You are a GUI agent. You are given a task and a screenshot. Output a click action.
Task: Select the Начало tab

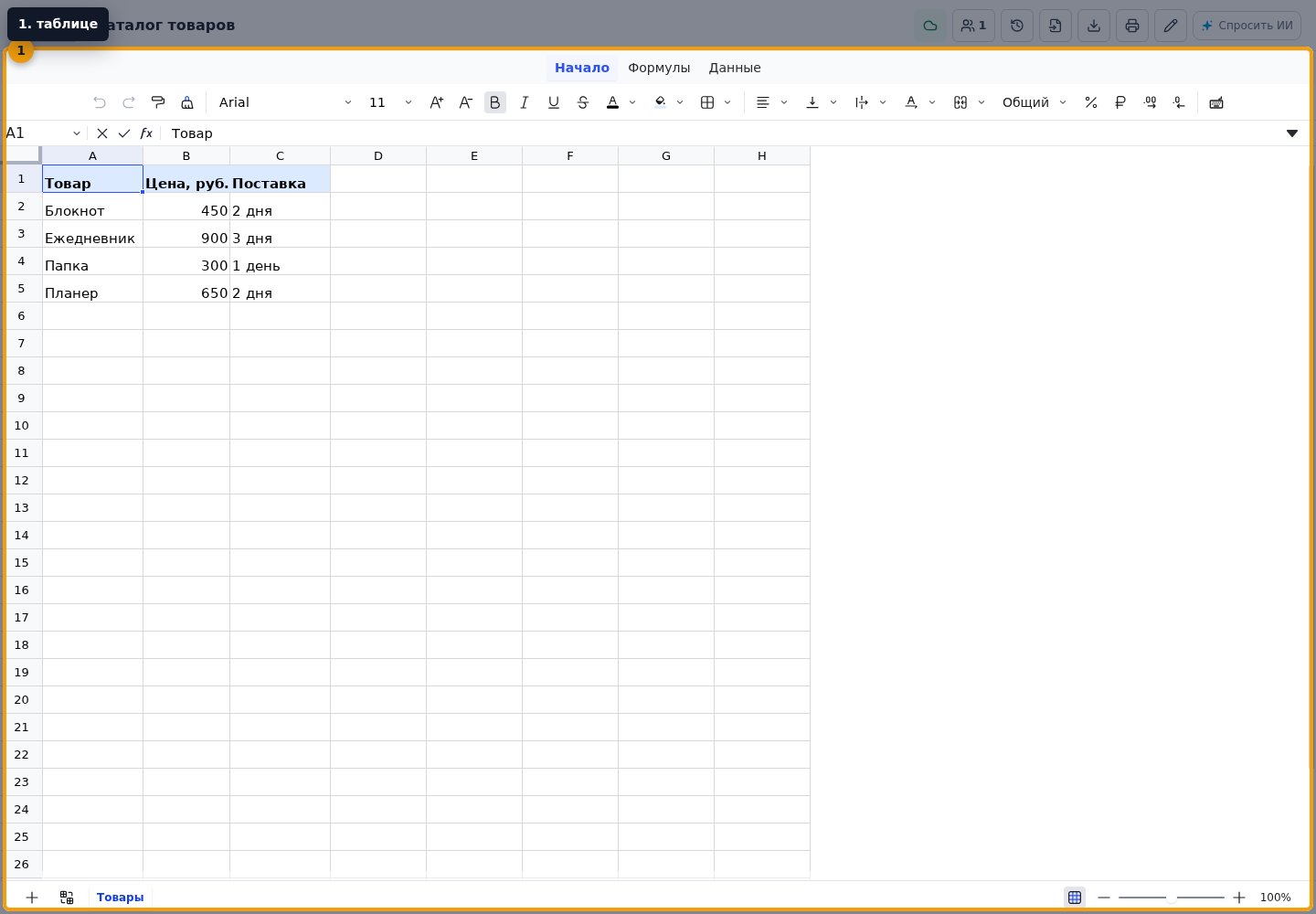582,68
